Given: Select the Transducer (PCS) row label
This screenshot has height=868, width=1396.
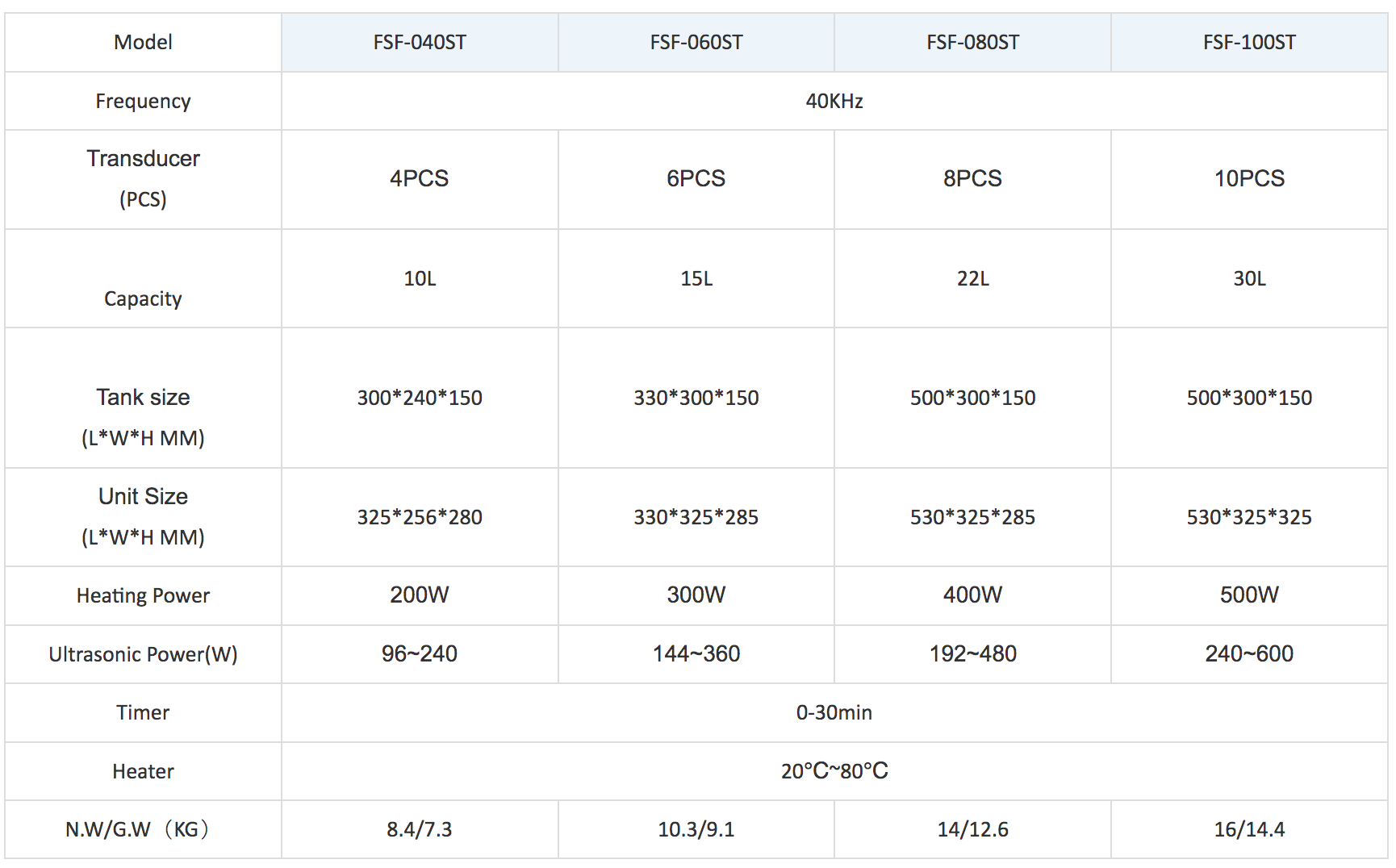Looking at the screenshot, I should (x=143, y=179).
